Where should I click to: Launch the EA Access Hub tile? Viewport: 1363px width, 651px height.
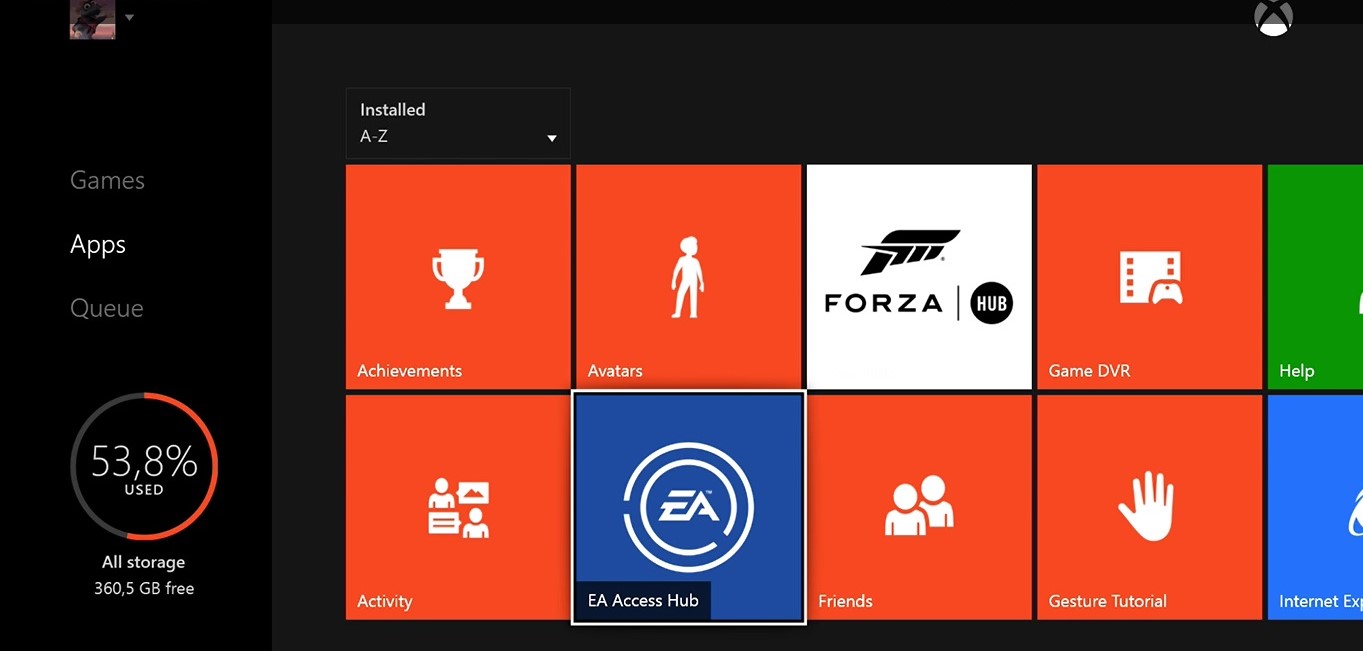(688, 507)
